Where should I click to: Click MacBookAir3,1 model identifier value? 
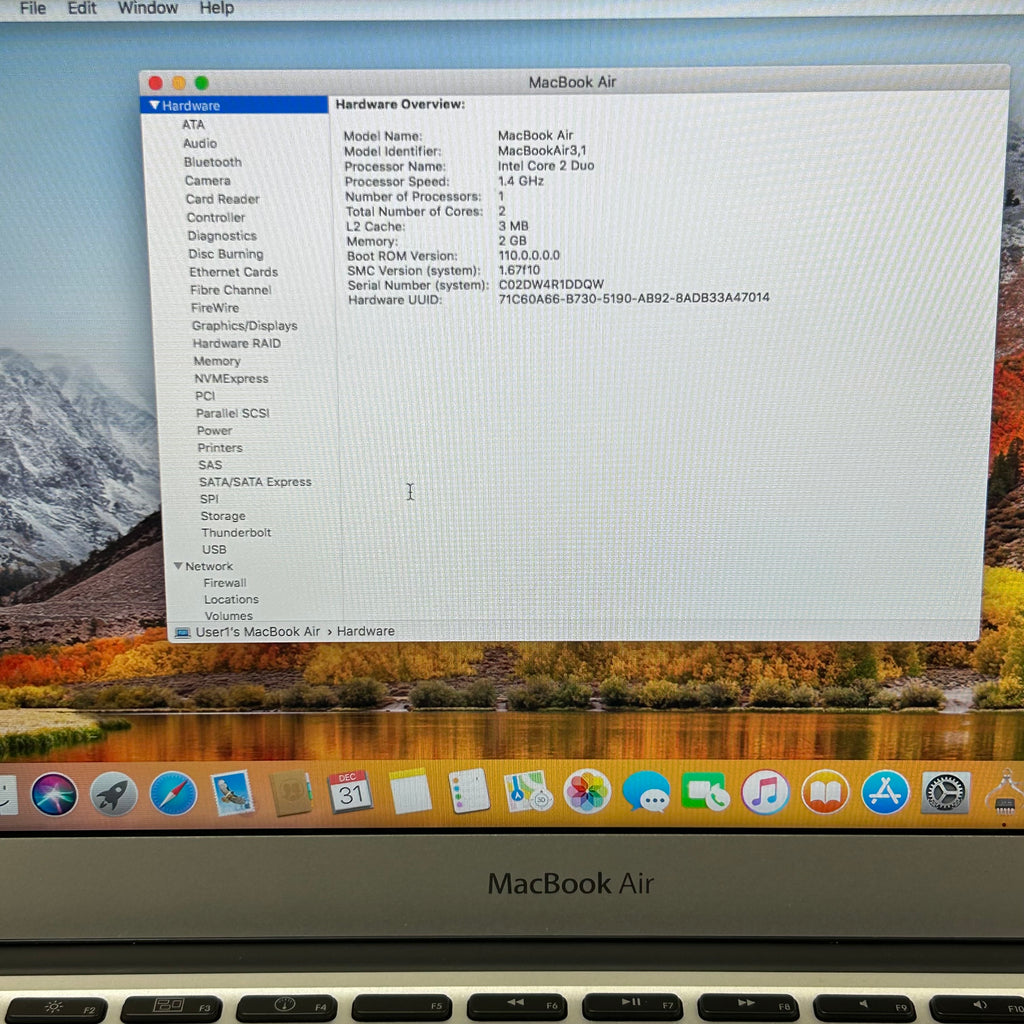pos(542,150)
